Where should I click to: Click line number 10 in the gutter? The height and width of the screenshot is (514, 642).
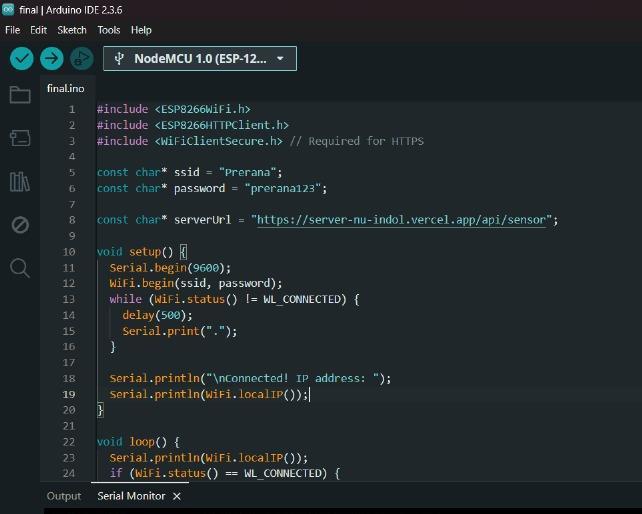pos(69,252)
